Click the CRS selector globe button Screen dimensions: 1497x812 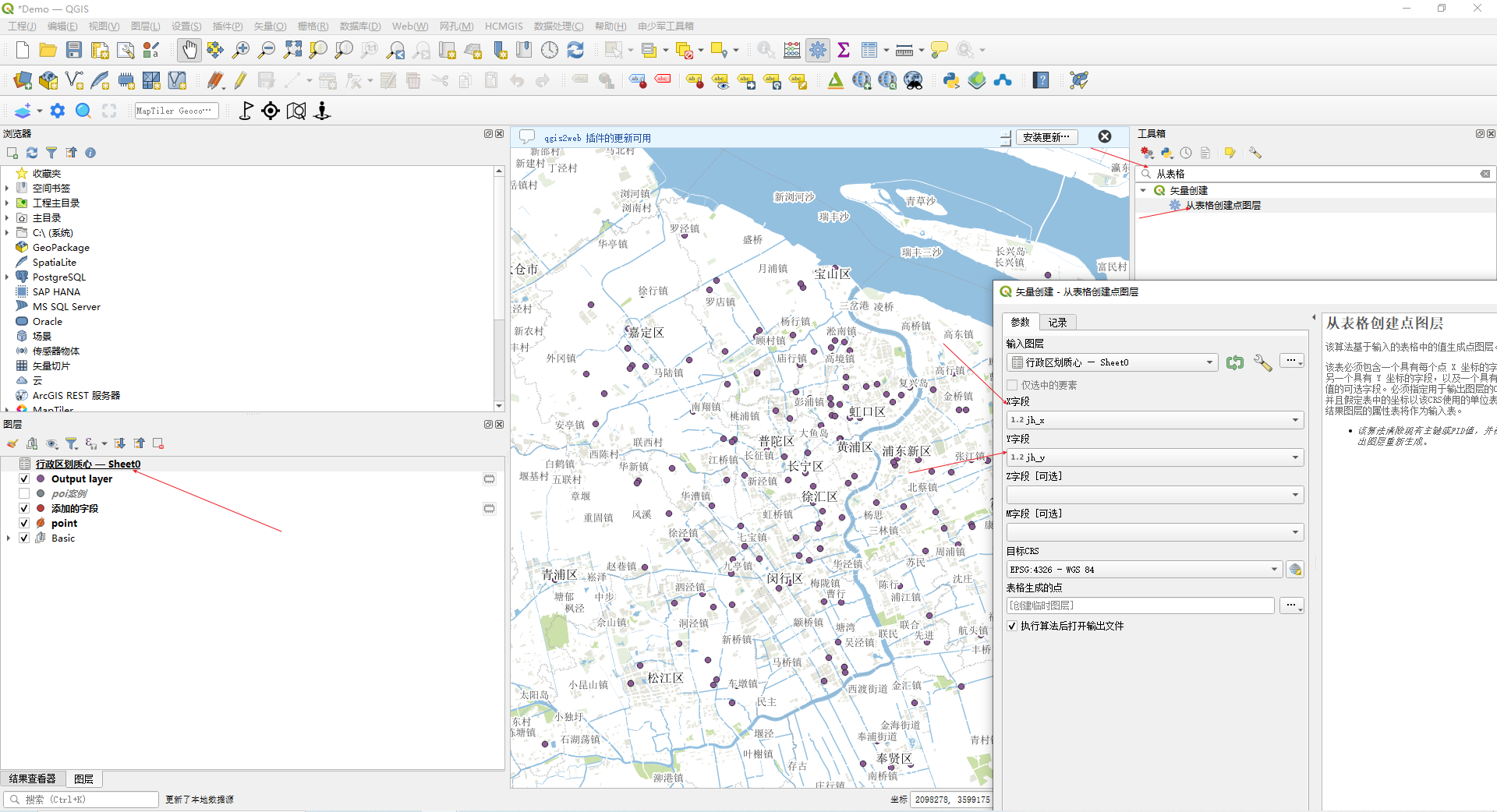(x=1295, y=570)
